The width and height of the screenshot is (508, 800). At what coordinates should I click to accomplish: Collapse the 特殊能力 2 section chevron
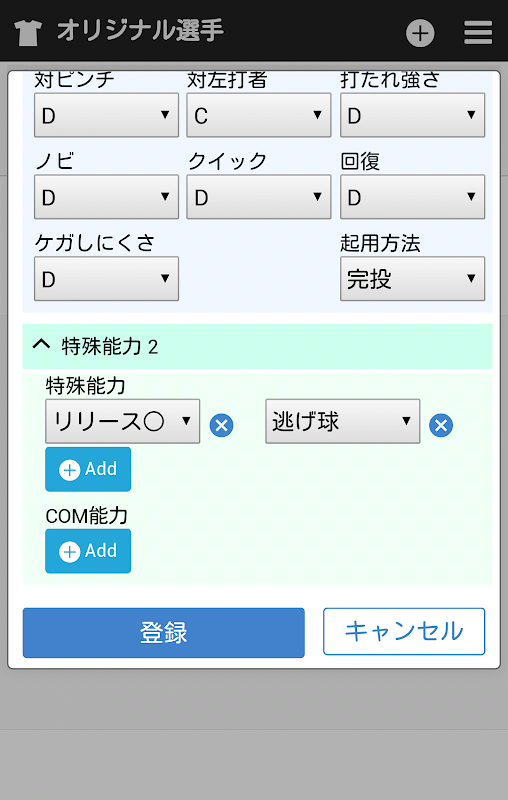click(x=41, y=344)
